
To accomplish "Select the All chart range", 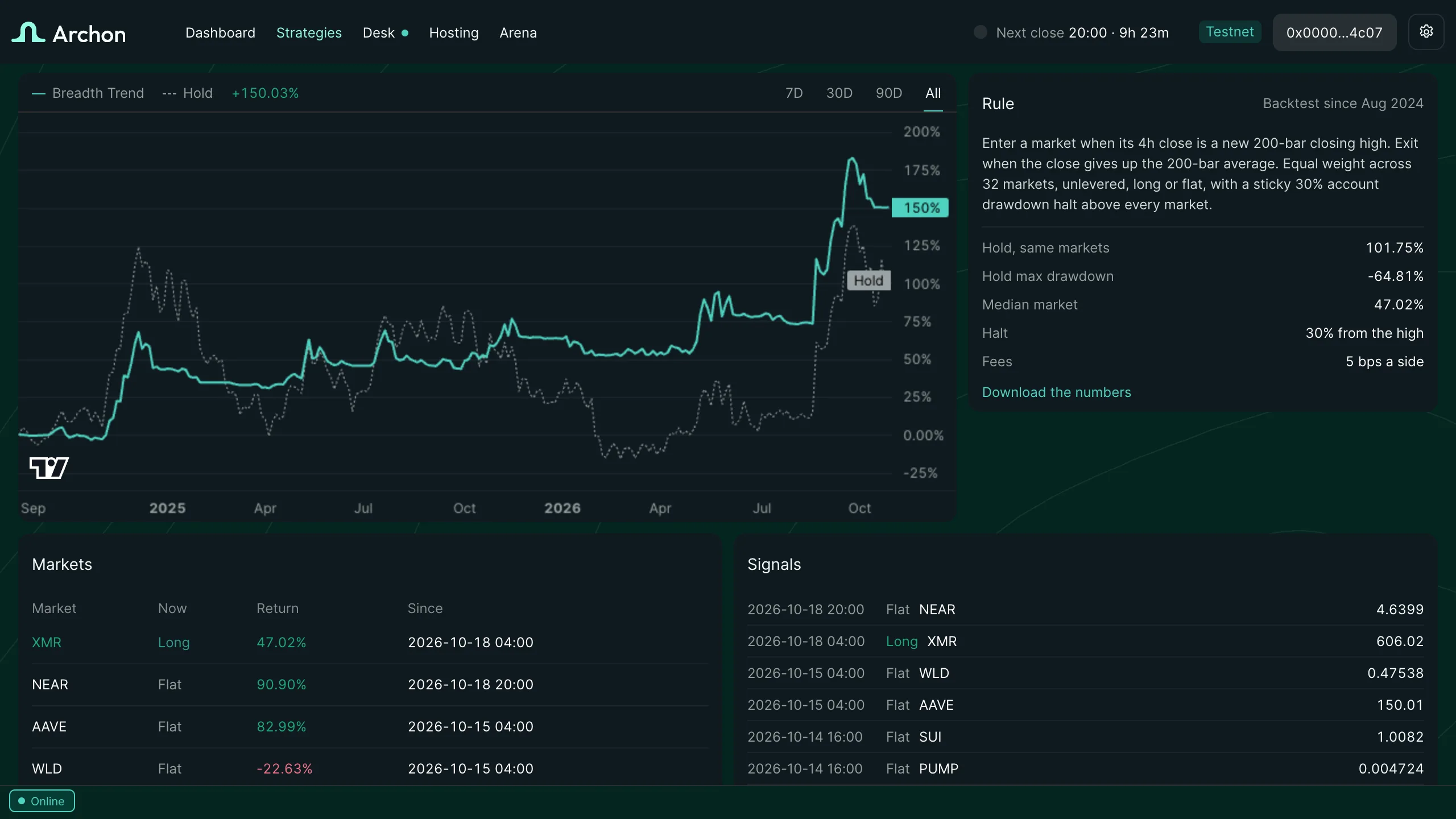I will point(933,93).
